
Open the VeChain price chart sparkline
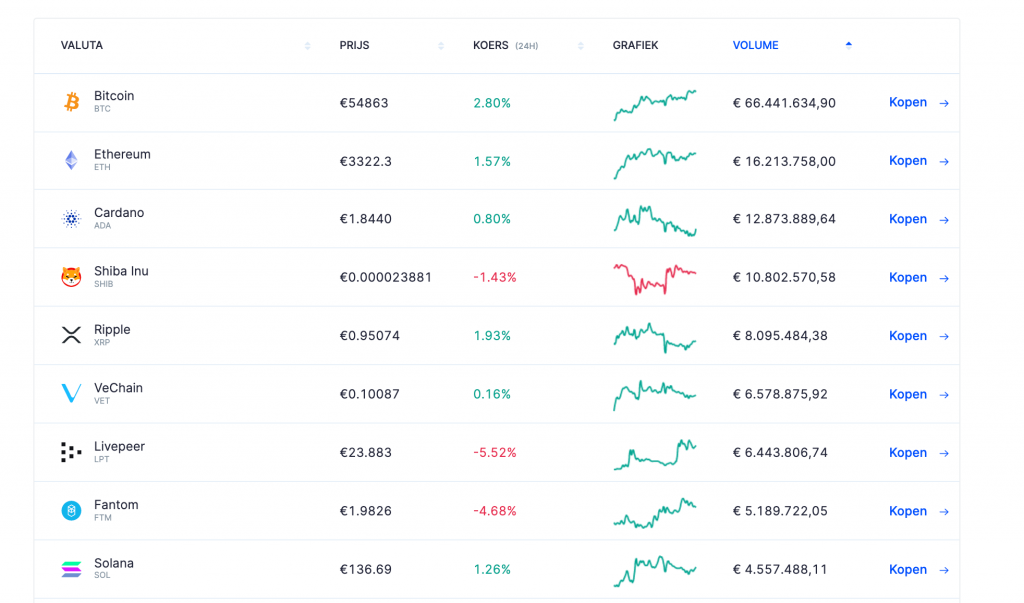pos(655,395)
